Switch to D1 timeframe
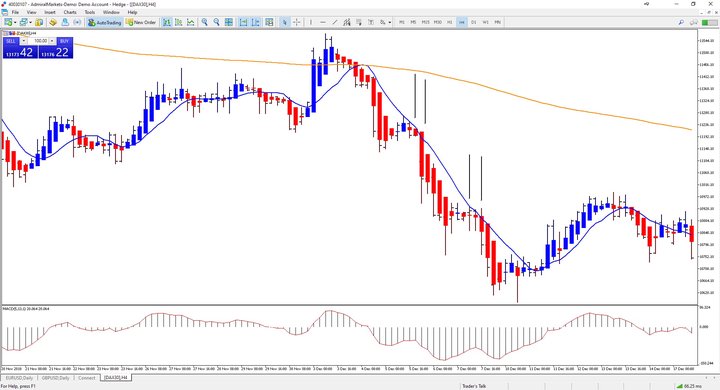Image resolution: width=720 pixels, height=390 pixels. coord(474,22)
